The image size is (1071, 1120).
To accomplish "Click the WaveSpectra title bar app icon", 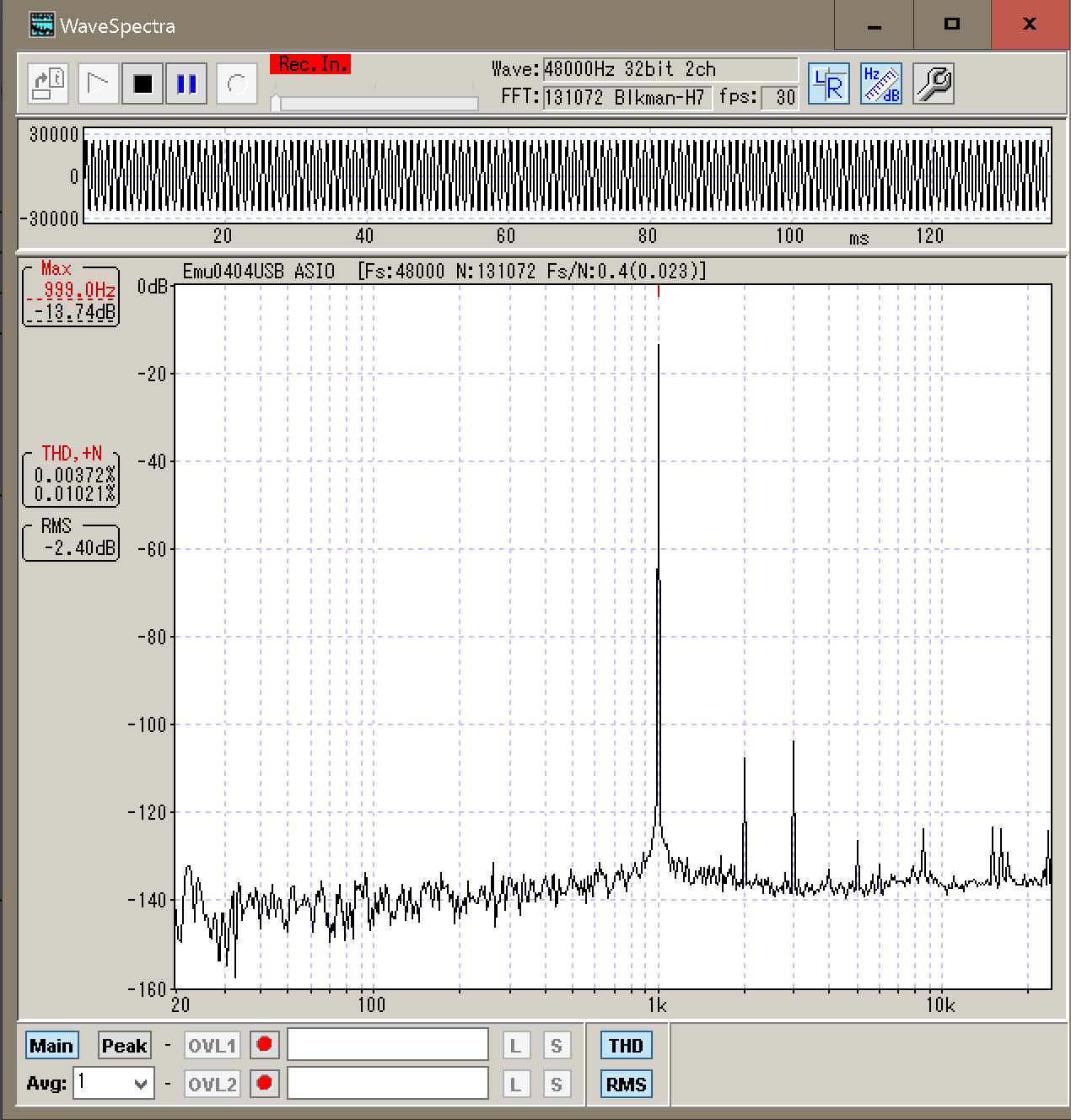I will pyautogui.click(x=41, y=25).
